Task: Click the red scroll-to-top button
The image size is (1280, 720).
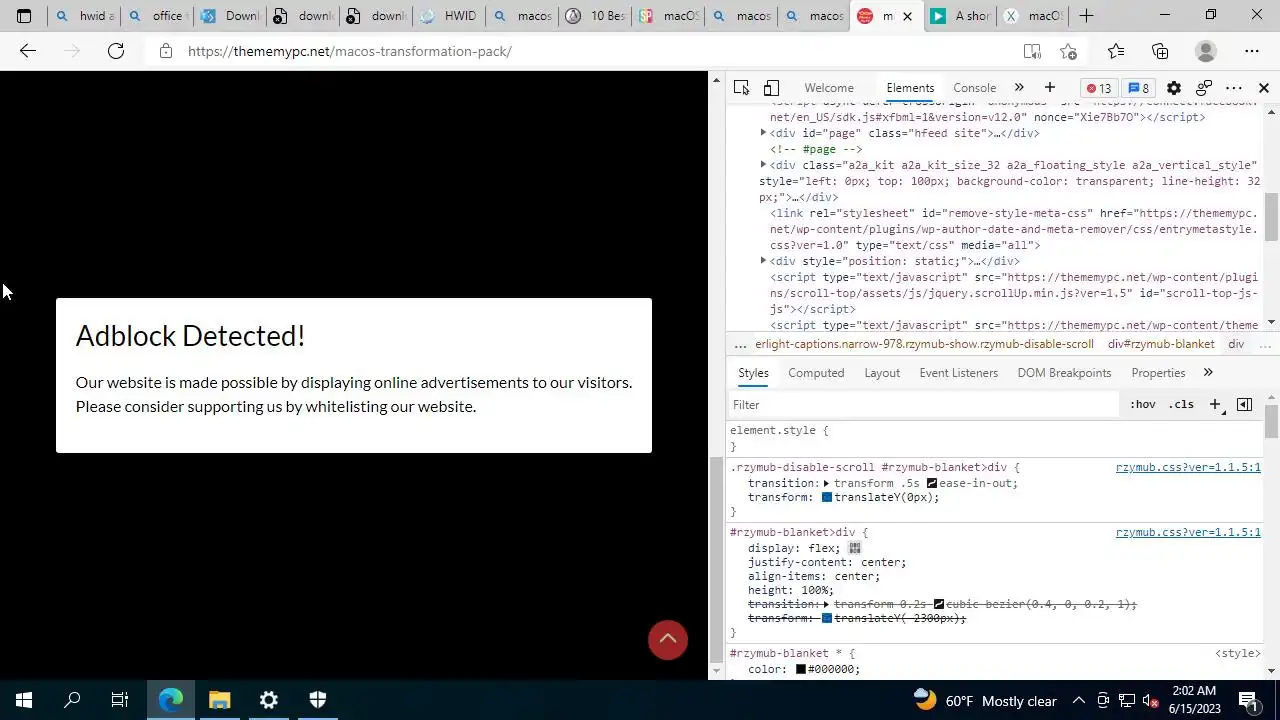Action: click(668, 639)
